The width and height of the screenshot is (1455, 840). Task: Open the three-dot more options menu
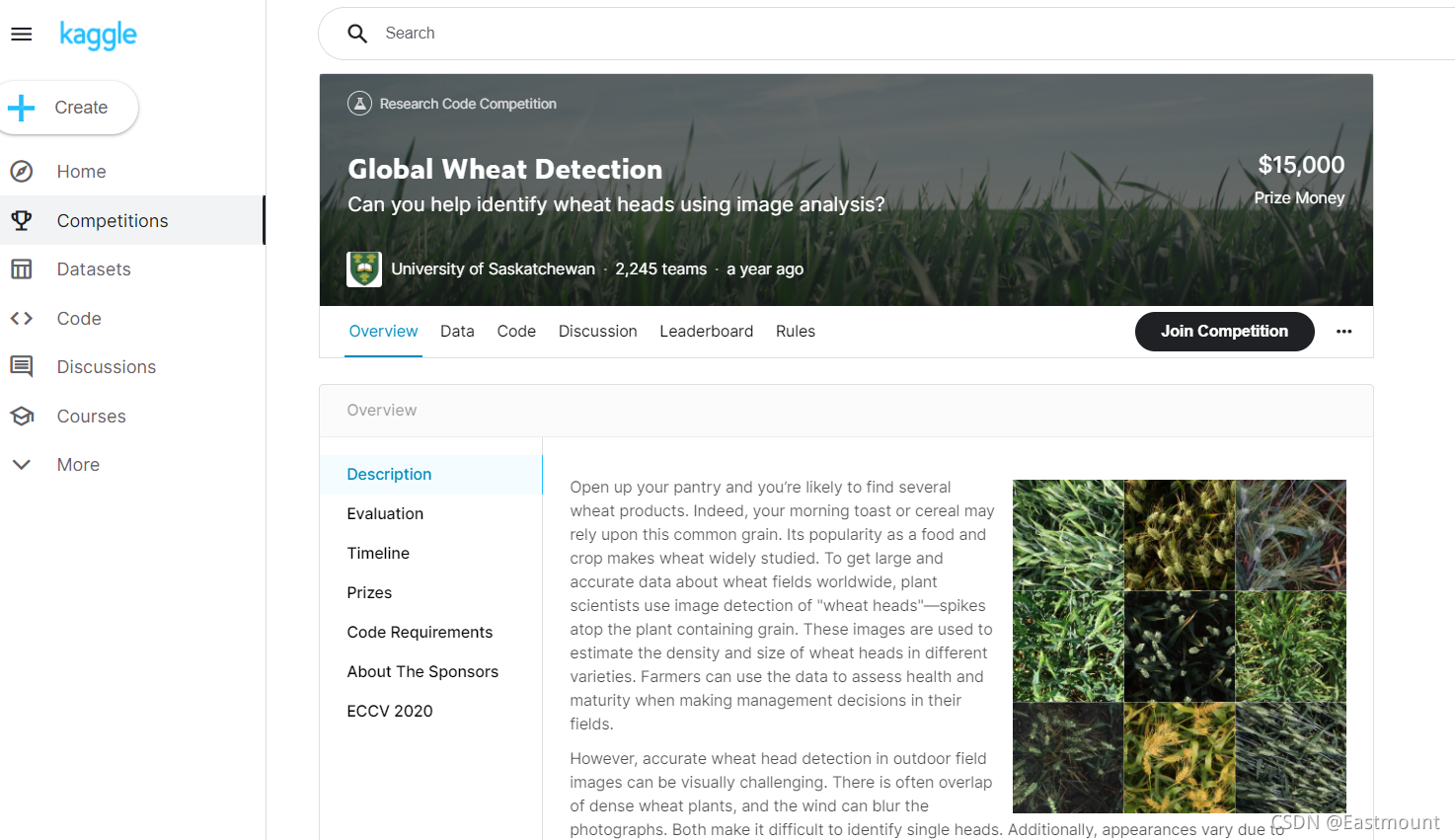point(1343,332)
